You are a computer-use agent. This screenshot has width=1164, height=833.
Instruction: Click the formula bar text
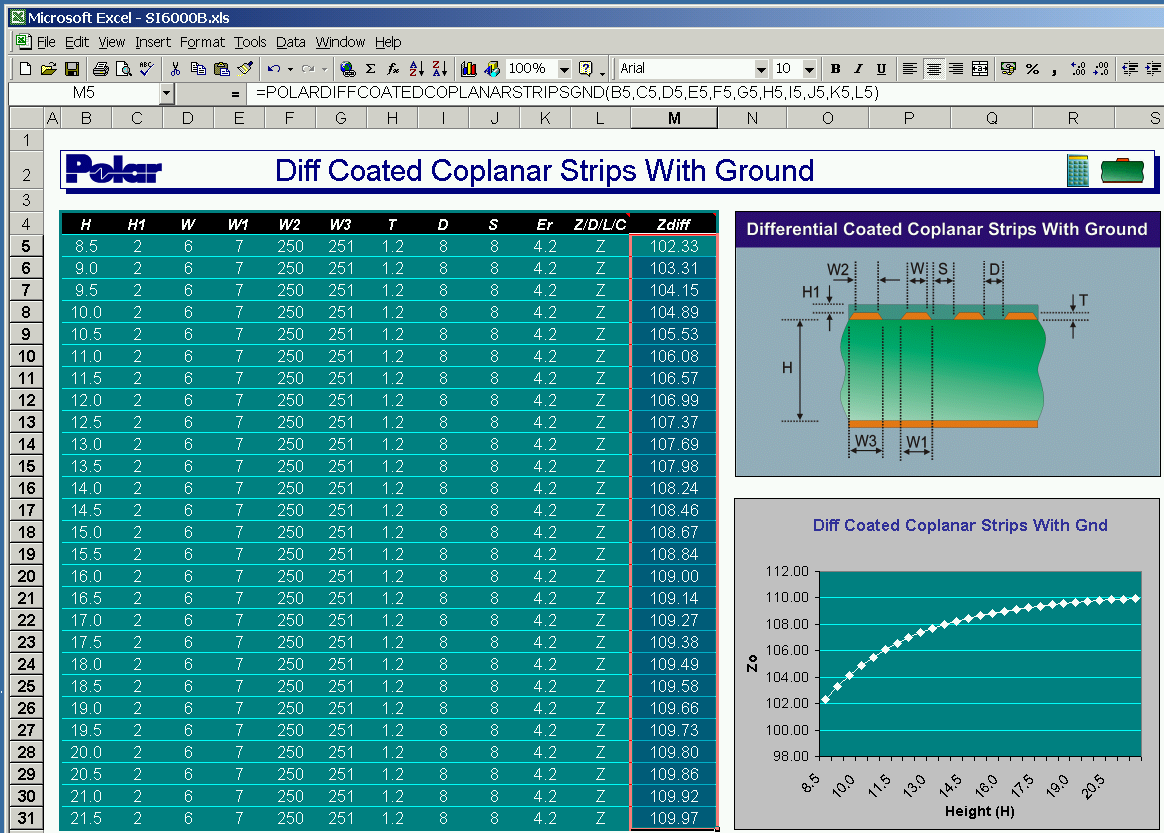click(x=567, y=93)
